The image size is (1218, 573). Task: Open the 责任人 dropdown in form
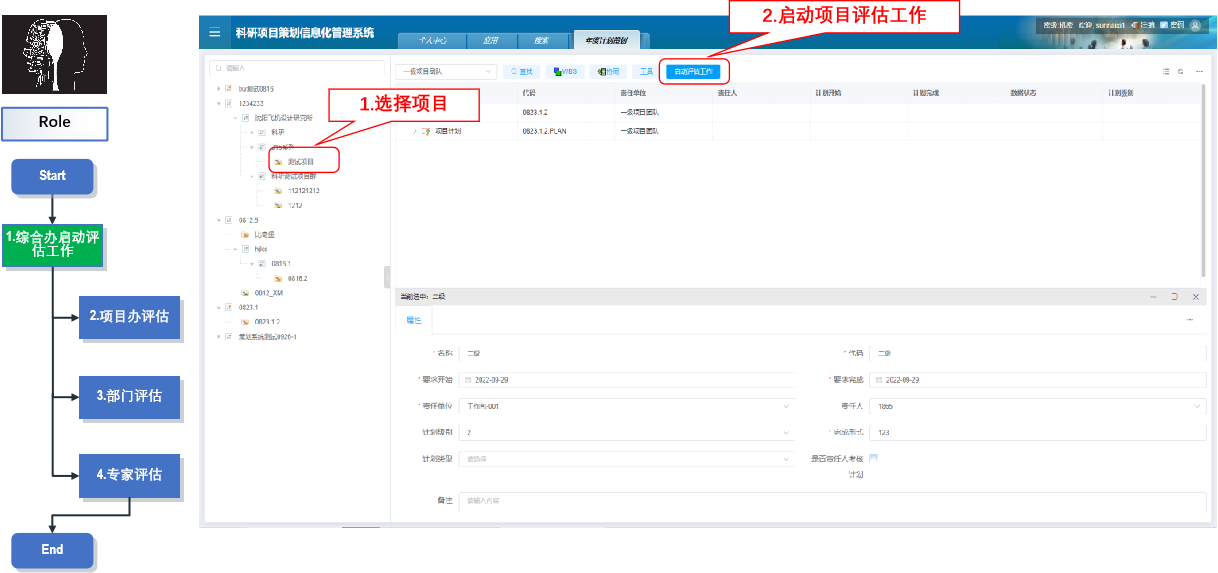coord(1038,406)
